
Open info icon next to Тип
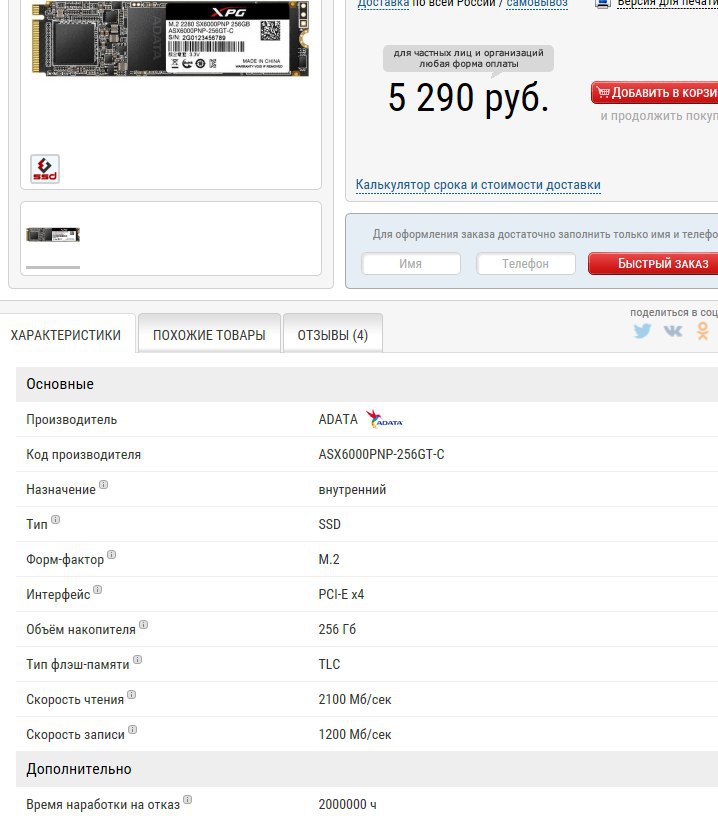coord(55,519)
